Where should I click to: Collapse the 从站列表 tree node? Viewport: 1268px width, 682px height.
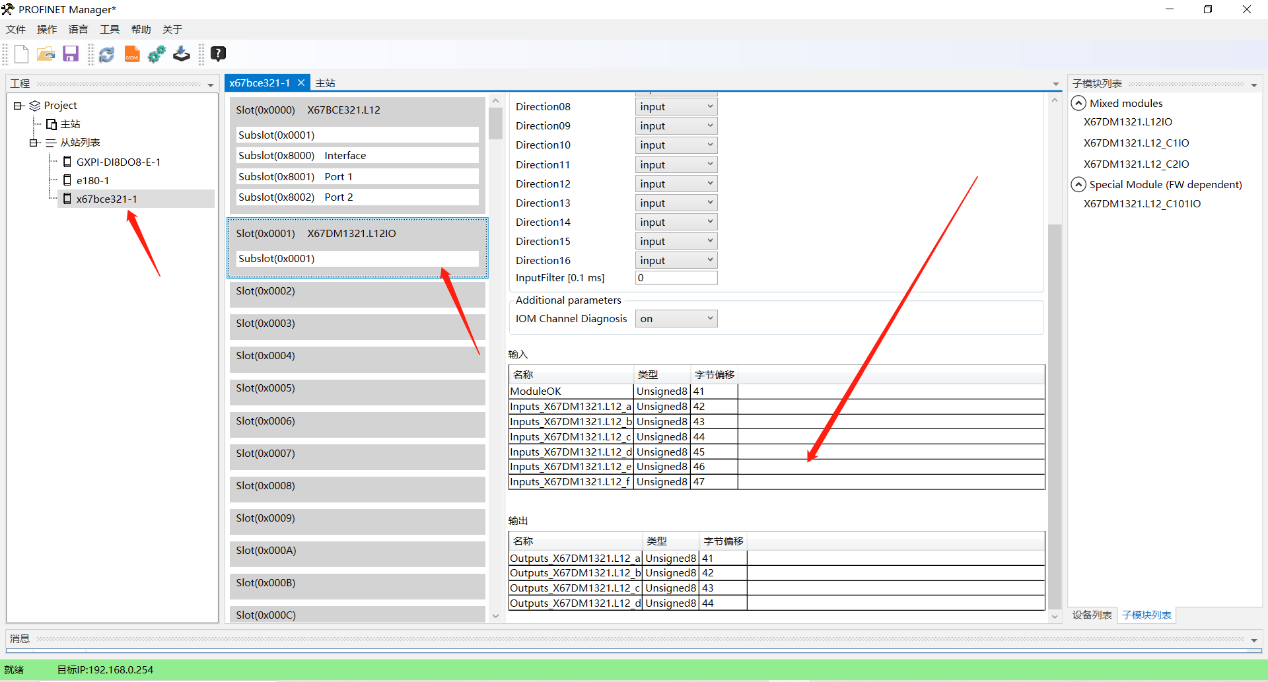pos(34,143)
